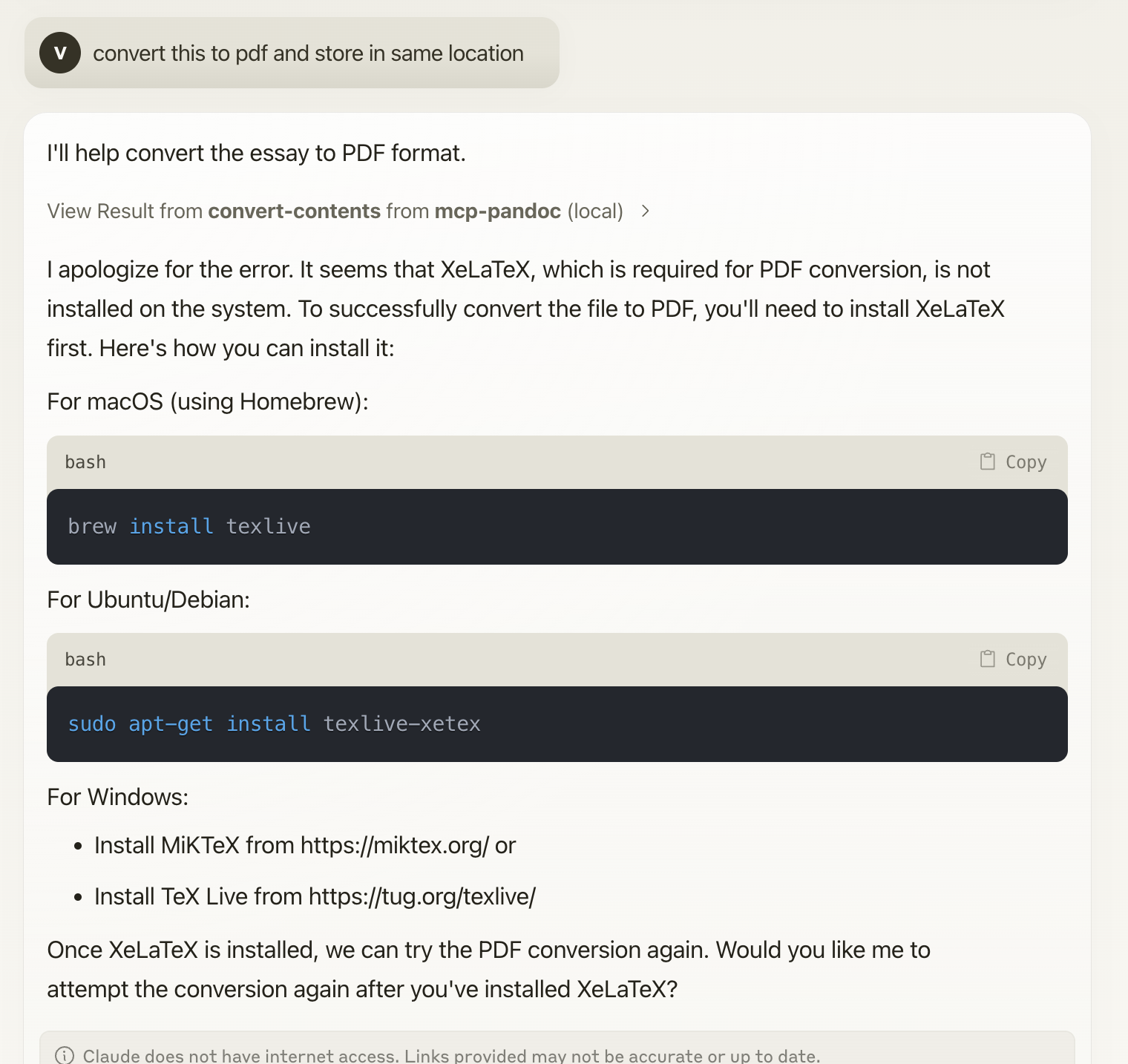This screenshot has height=1064, width=1128.
Task: Click "Claude does not have internet access" notice
Action: [x=451, y=1055]
